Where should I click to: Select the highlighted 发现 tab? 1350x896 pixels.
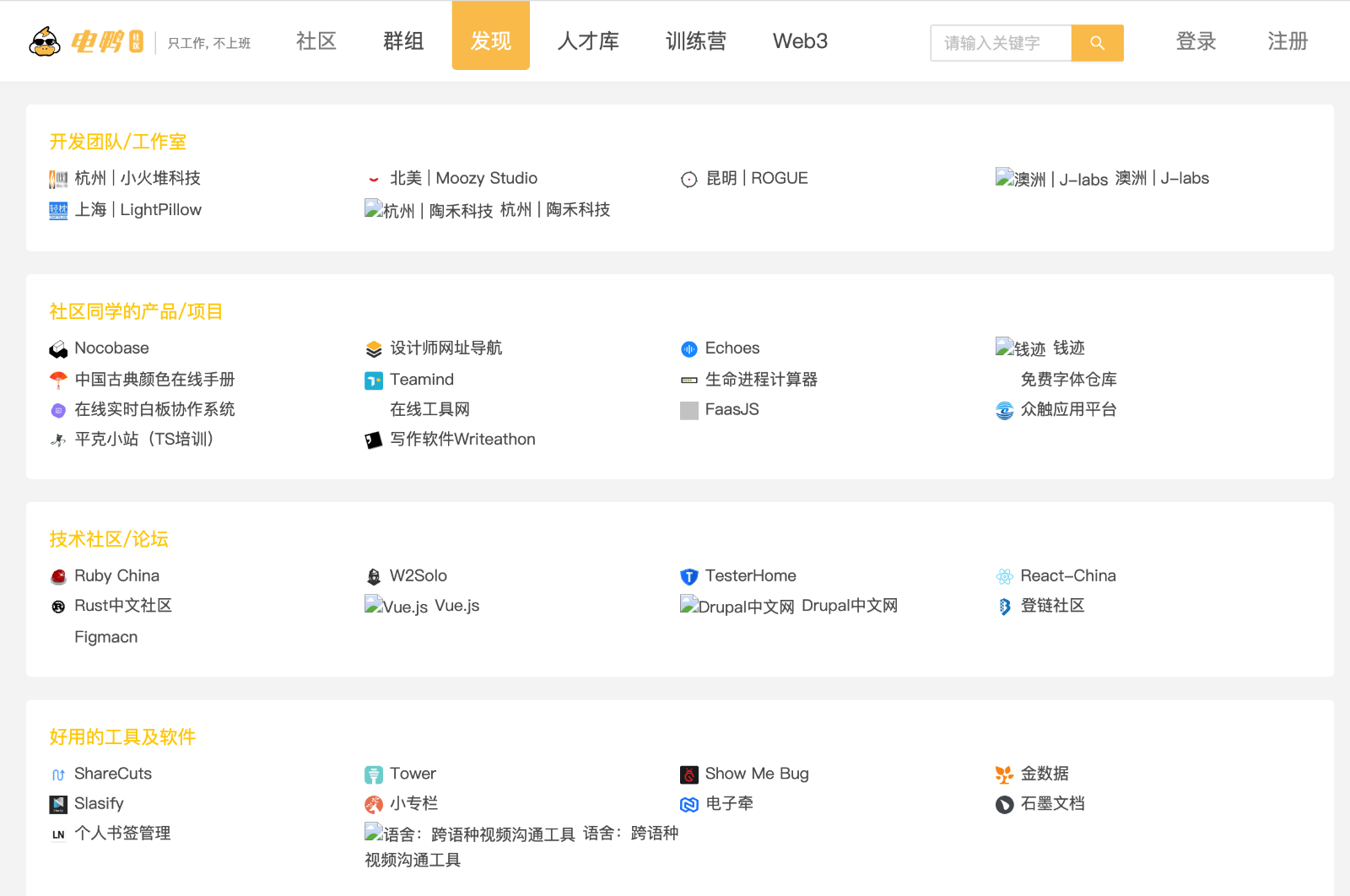pos(491,35)
